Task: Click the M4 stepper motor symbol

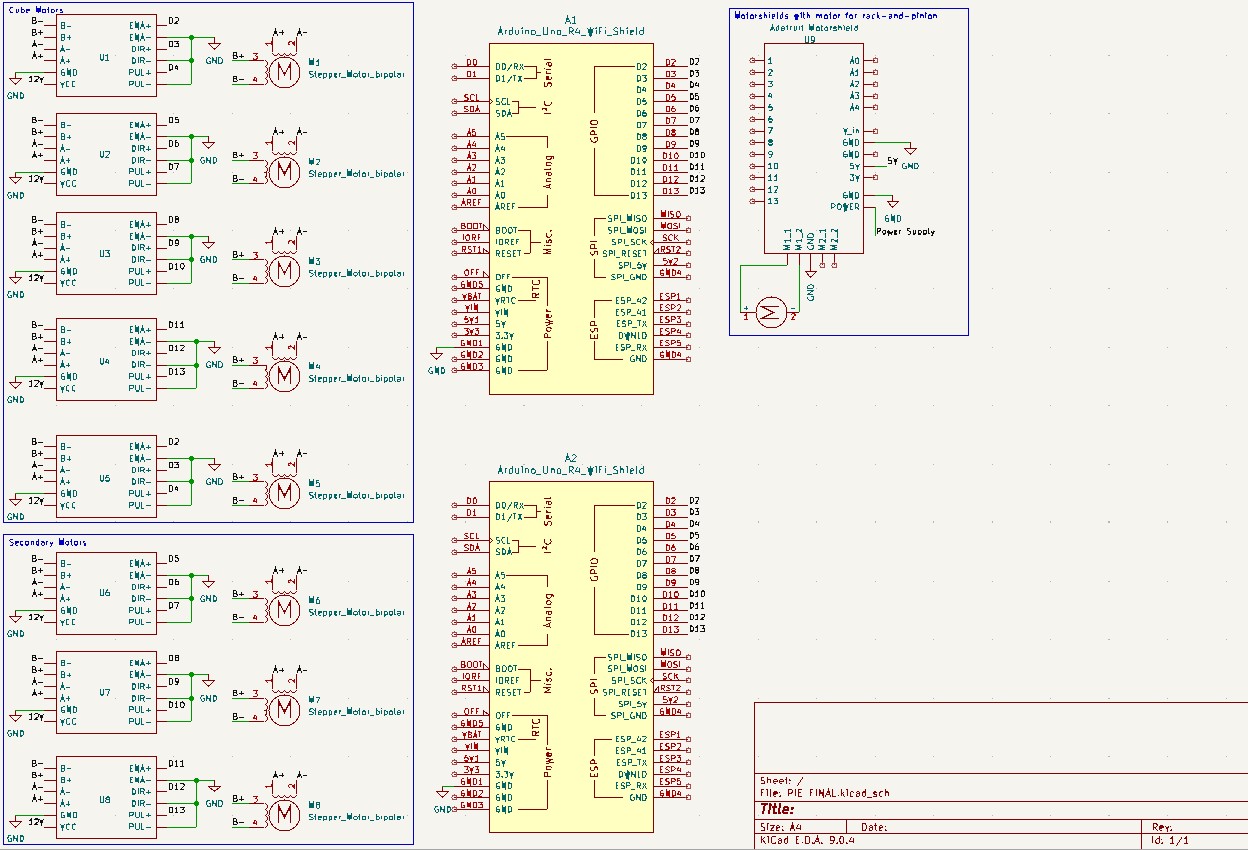Action: click(286, 374)
